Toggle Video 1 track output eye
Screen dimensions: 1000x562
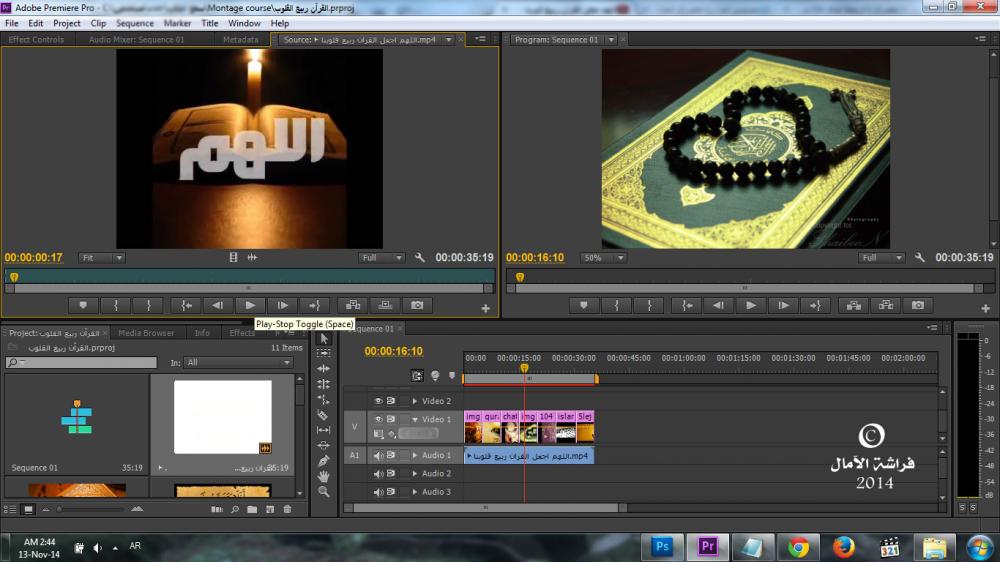pyautogui.click(x=378, y=419)
